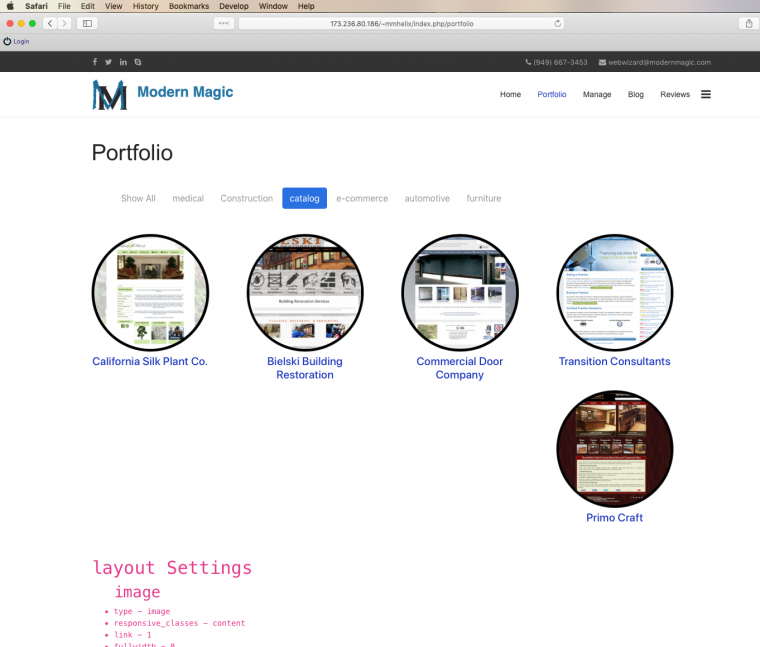Click the California Silk Plant Co. title
The height and width of the screenshot is (647, 760).
150,362
